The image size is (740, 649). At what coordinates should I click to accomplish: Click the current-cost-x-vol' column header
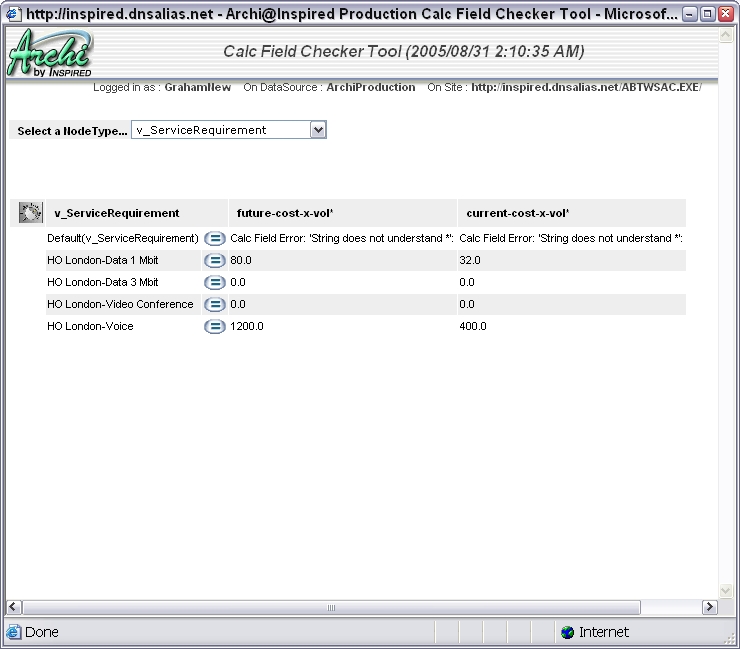(514, 213)
